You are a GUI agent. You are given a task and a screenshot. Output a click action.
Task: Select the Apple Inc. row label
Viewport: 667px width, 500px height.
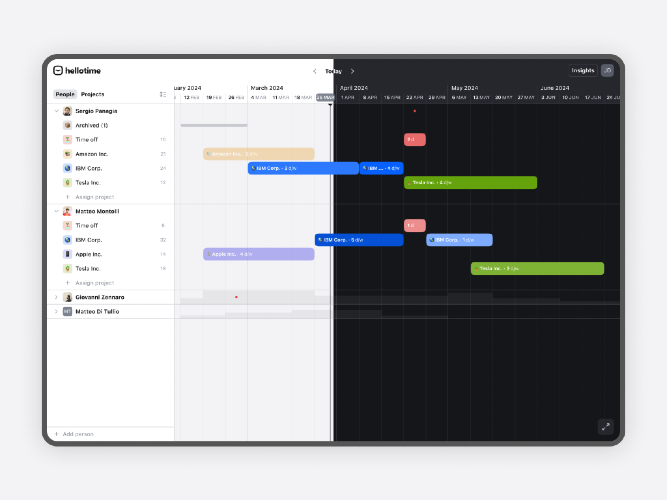[x=88, y=254]
